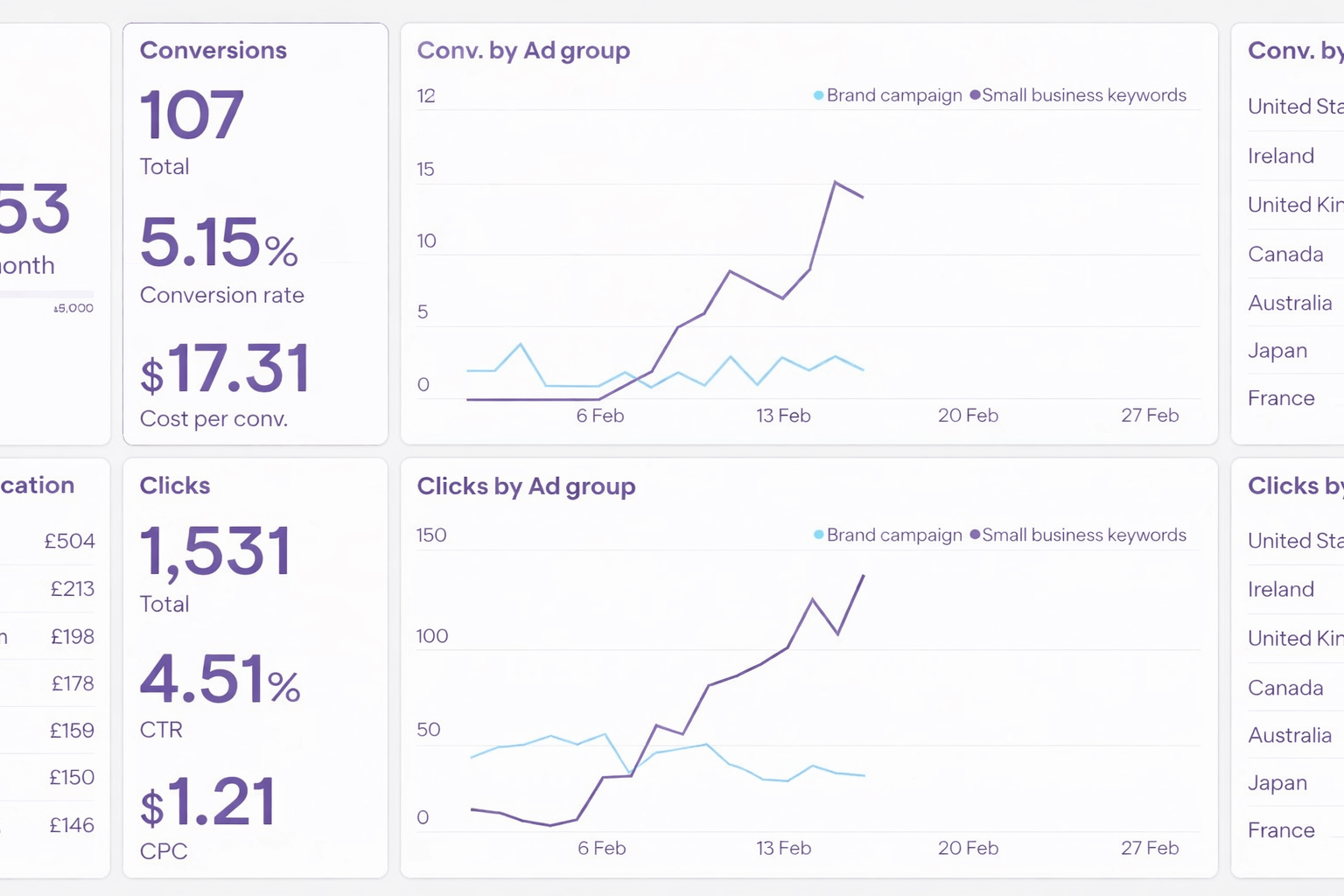
Task: Select France in the Conv. by list
Action: click(1281, 398)
